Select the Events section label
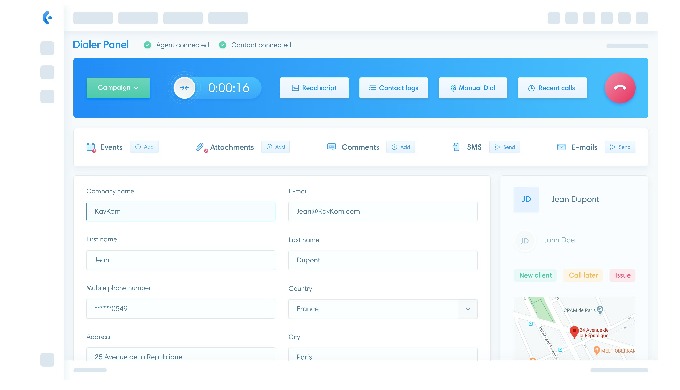 pos(111,147)
